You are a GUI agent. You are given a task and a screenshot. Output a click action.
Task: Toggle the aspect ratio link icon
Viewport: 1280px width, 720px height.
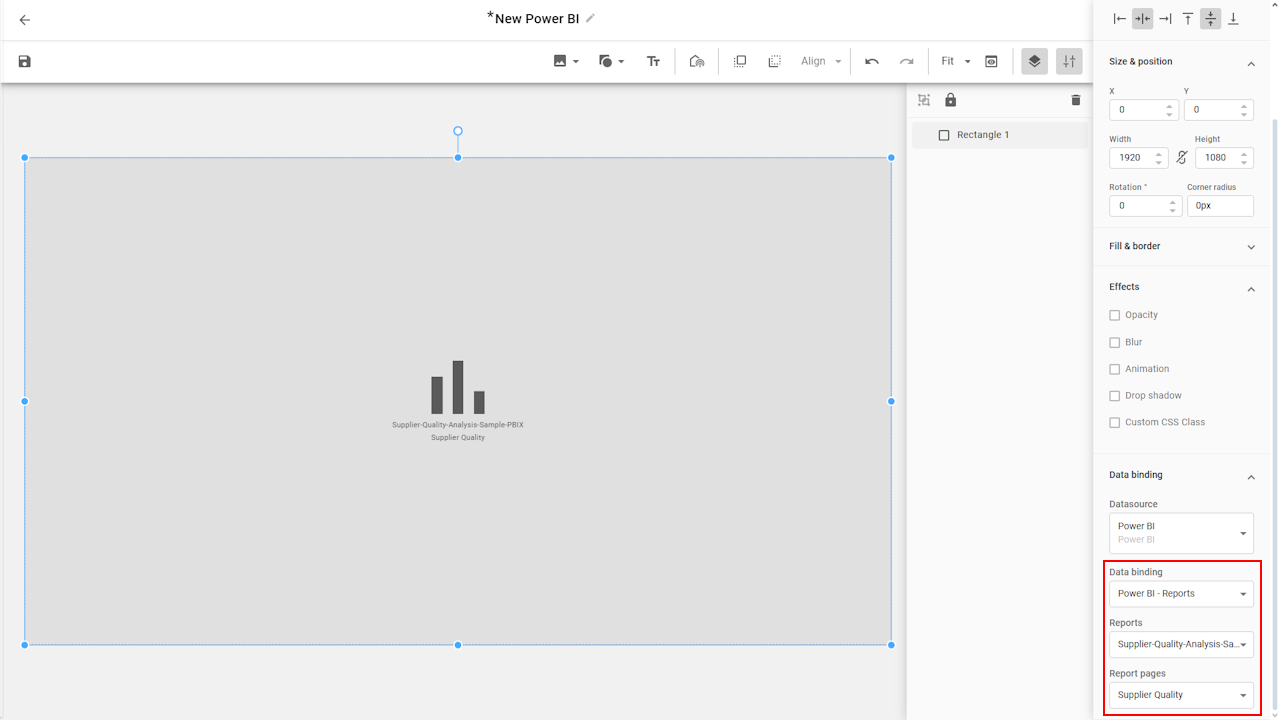(1182, 158)
